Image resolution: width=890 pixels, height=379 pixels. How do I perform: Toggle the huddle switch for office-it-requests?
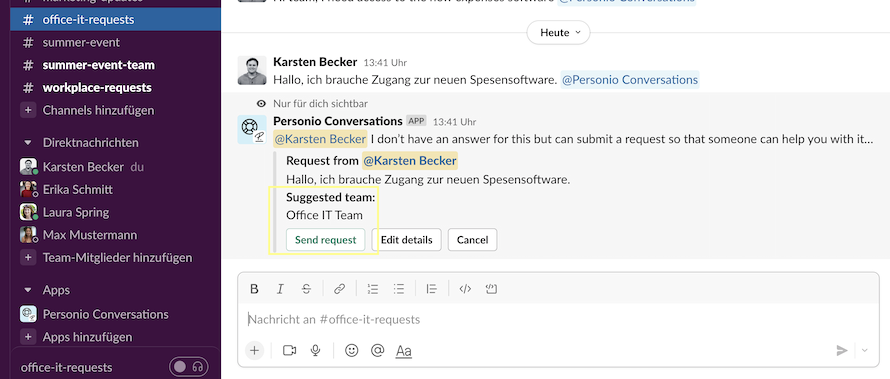(188, 367)
